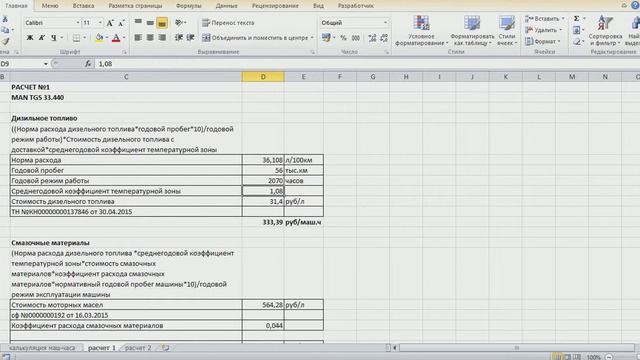Apply the fill color bucket

pos(99,38)
